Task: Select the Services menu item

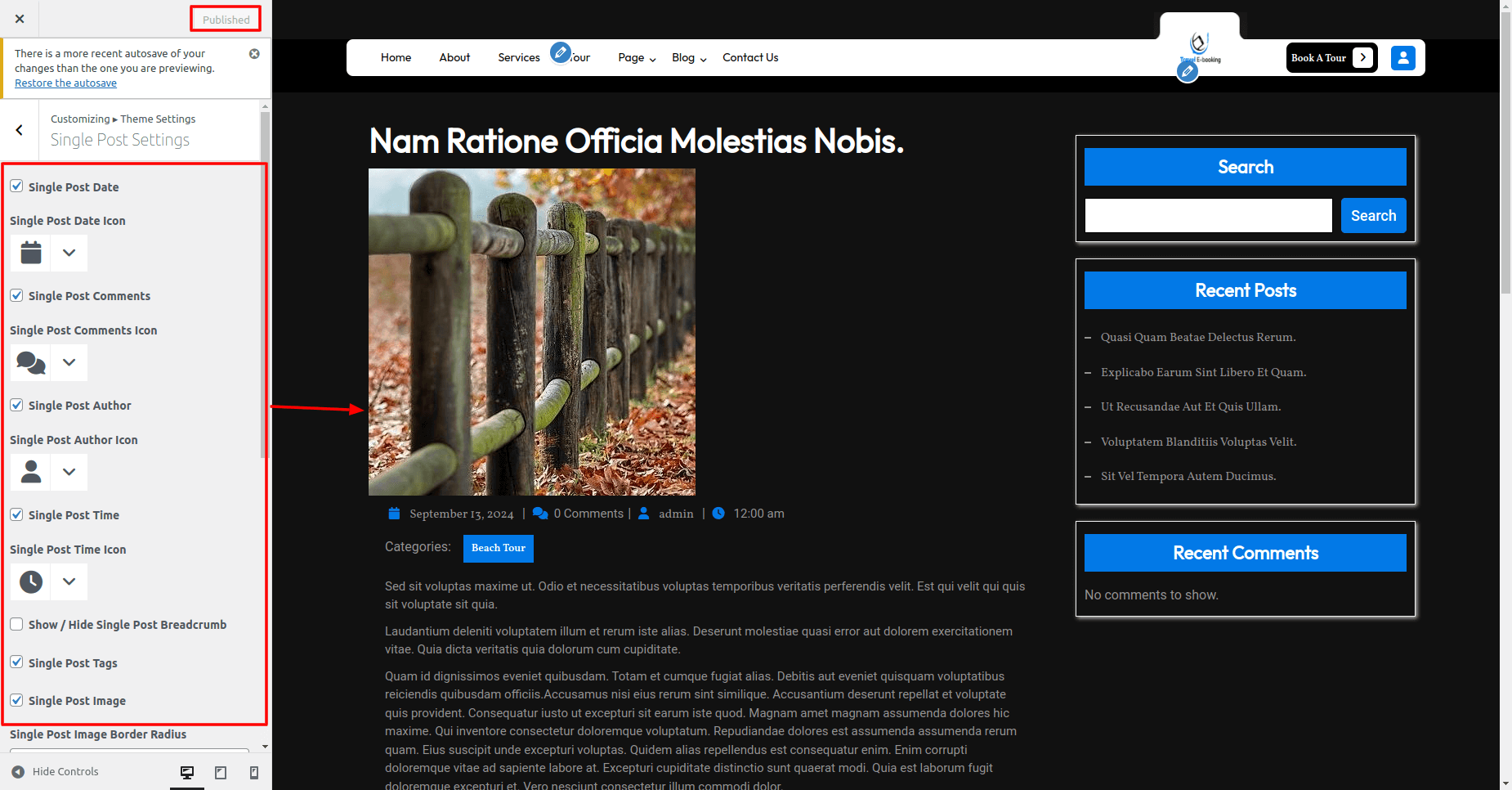Action: [518, 58]
